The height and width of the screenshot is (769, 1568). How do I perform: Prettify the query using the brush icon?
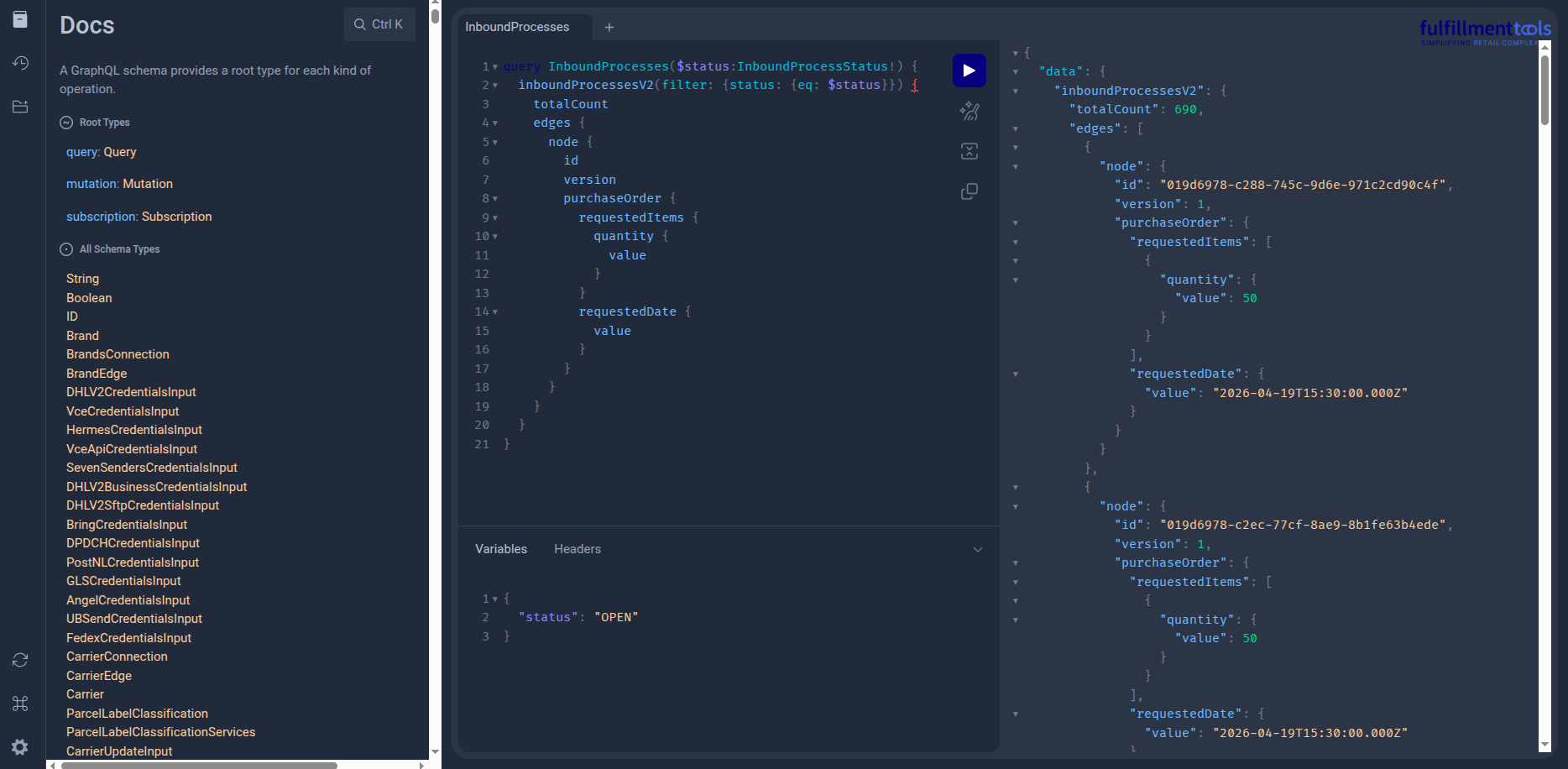tap(970, 110)
